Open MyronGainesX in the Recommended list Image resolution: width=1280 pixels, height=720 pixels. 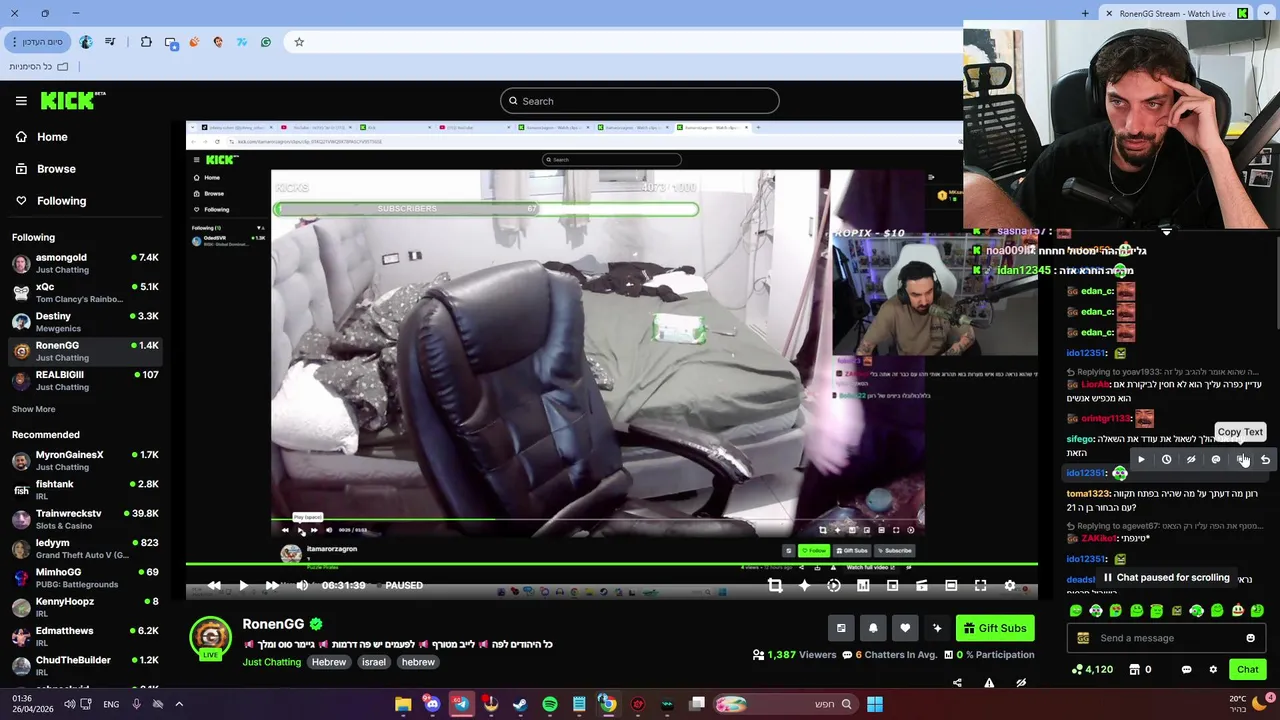(x=85, y=460)
